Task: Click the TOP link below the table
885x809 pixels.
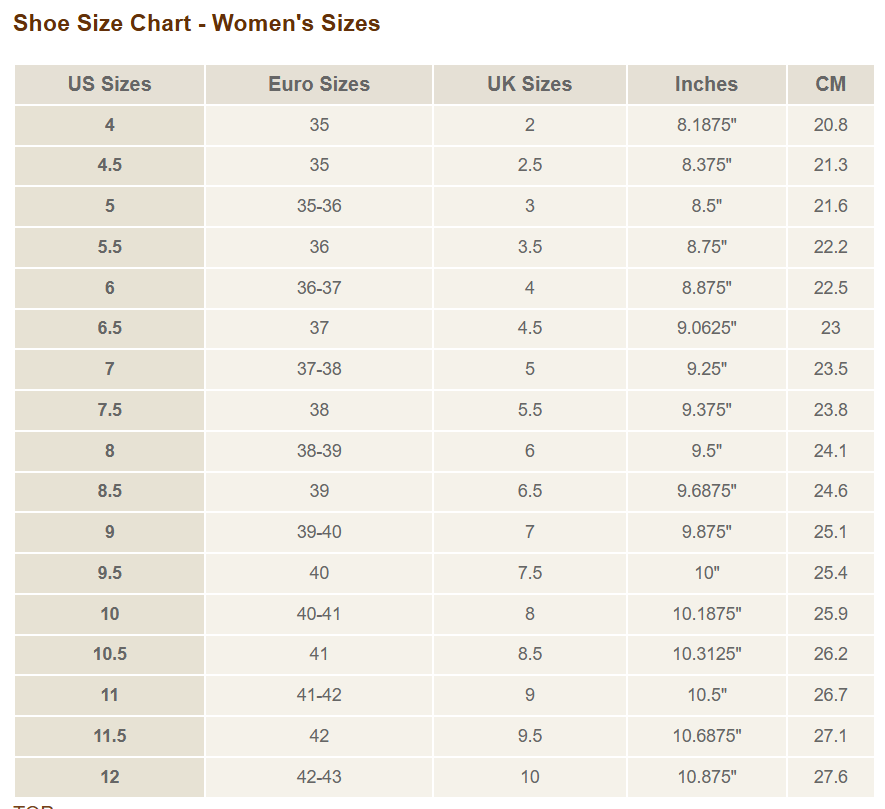Action: pyautogui.click(x=33, y=805)
